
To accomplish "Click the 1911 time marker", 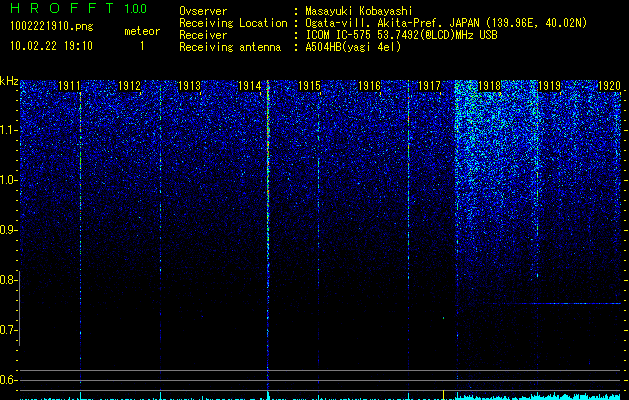I will click(x=69, y=86).
